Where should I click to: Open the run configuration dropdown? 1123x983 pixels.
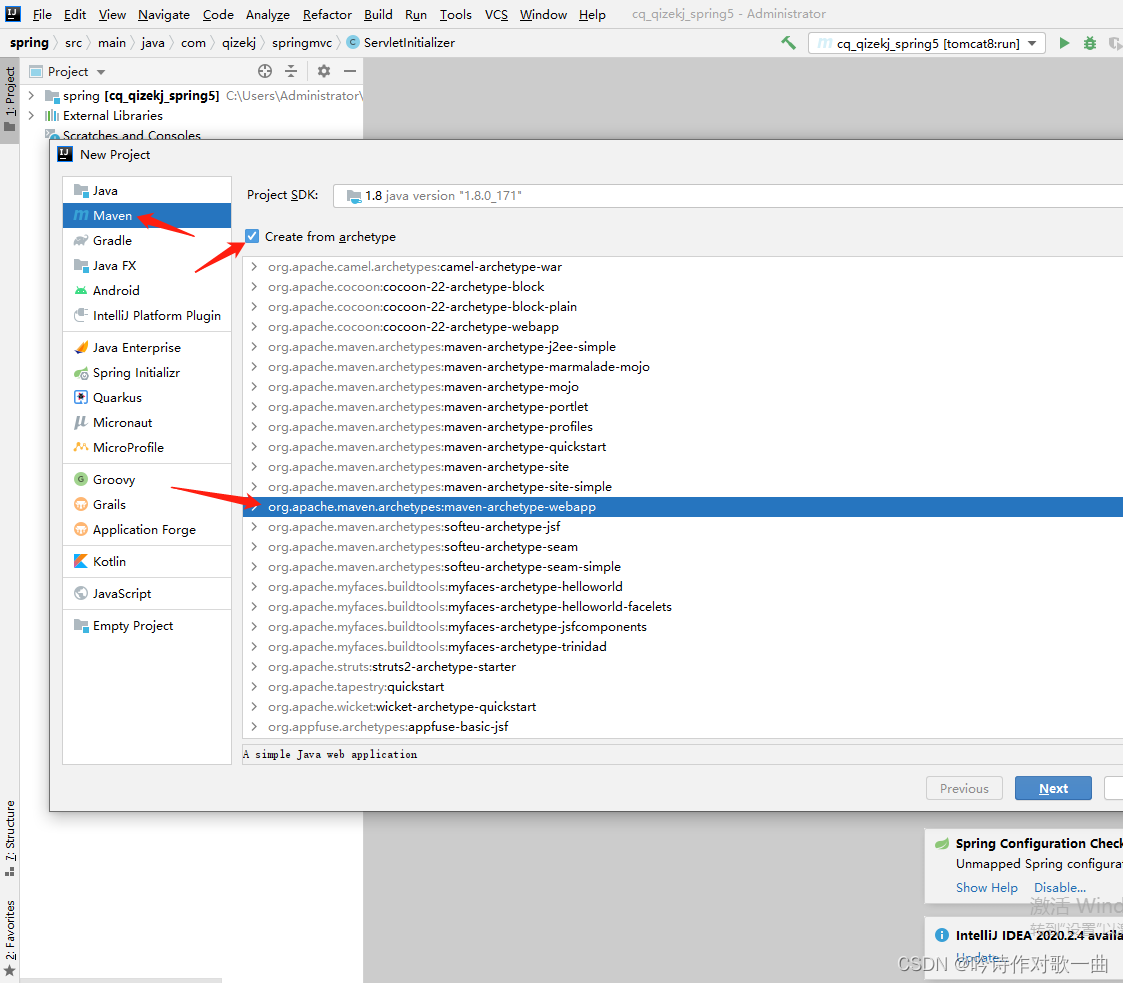click(x=927, y=44)
